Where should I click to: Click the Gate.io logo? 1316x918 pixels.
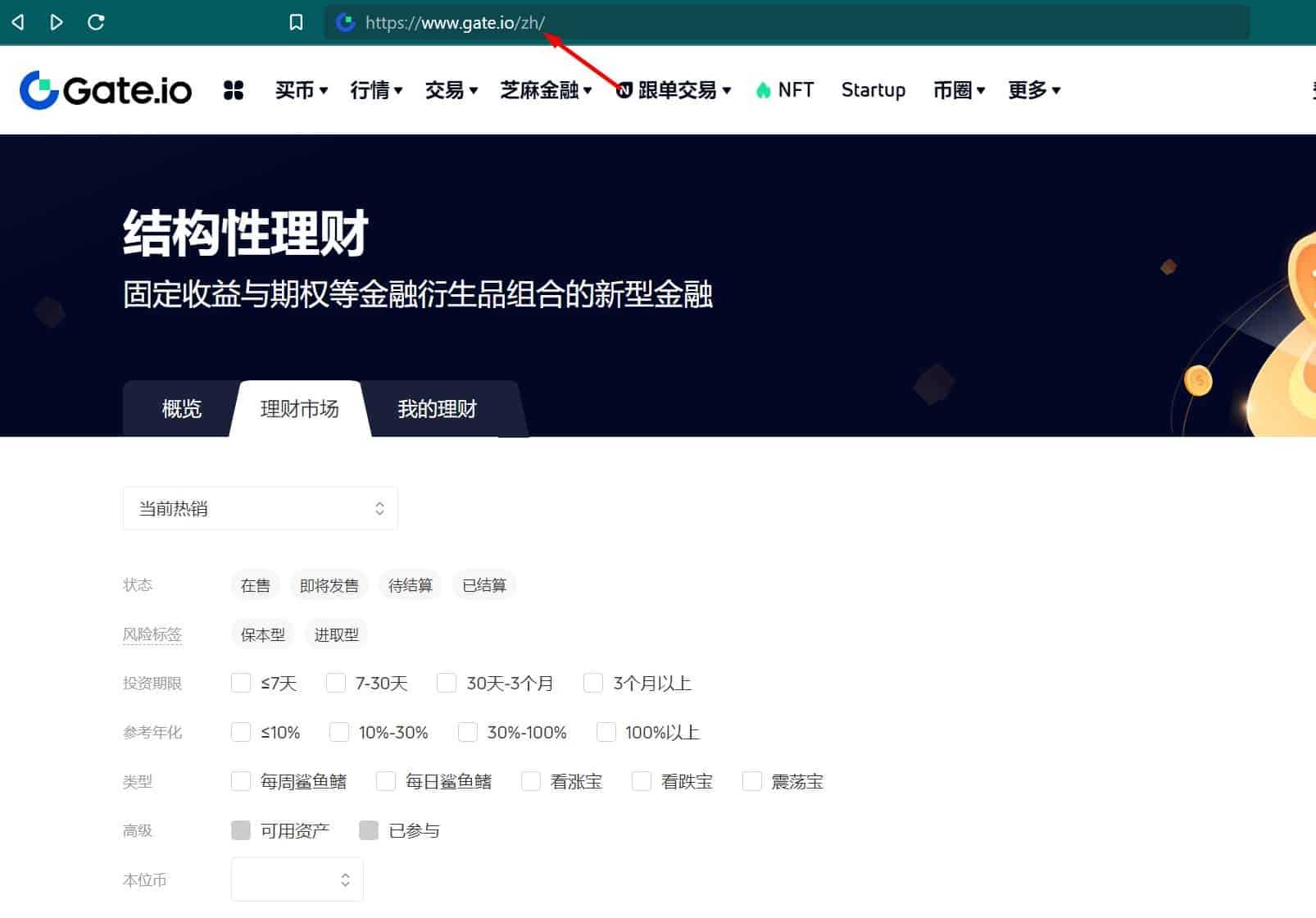coord(106,90)
